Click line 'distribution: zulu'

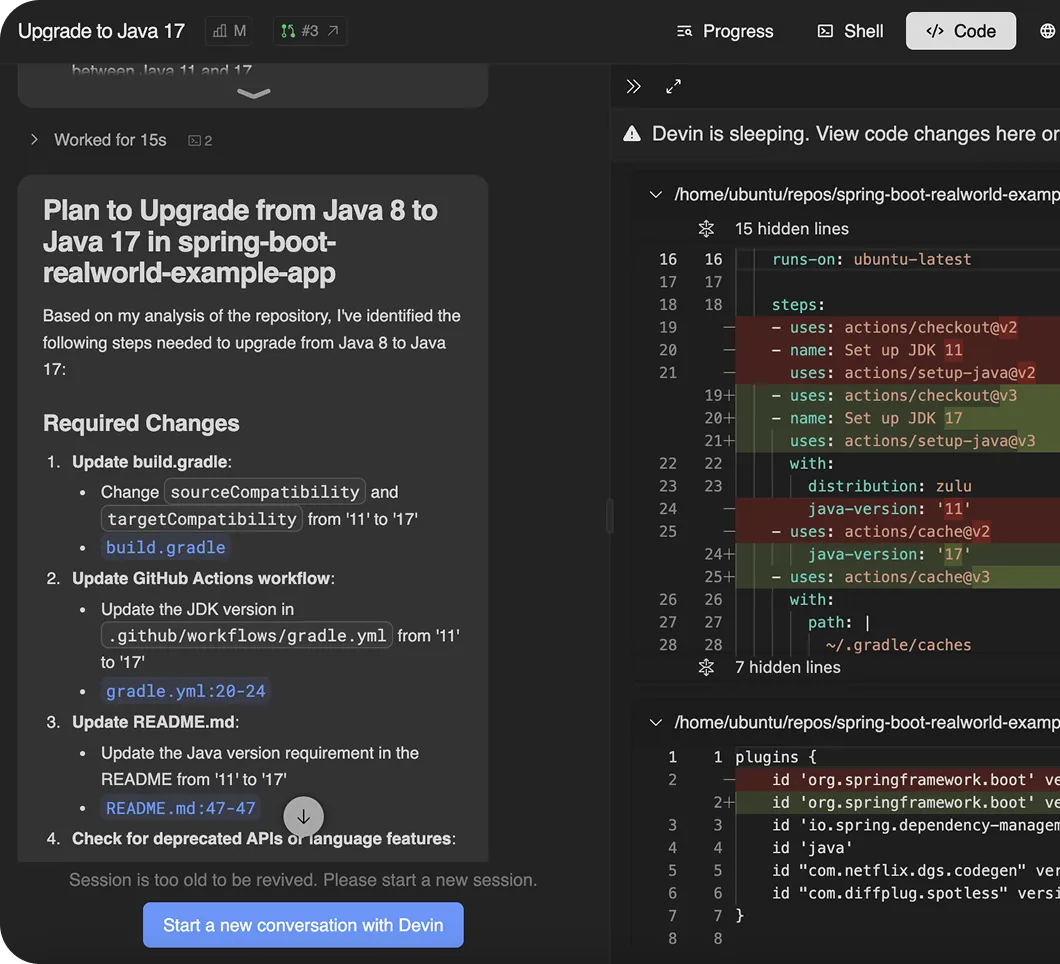pos(890,486)
